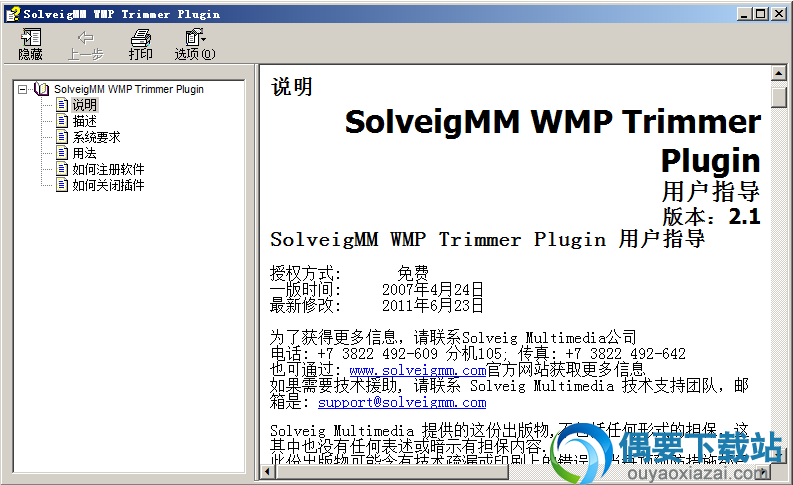Collapse the SolveigMM WMP Trimmer Plugin tree node

tap(22, 90)
